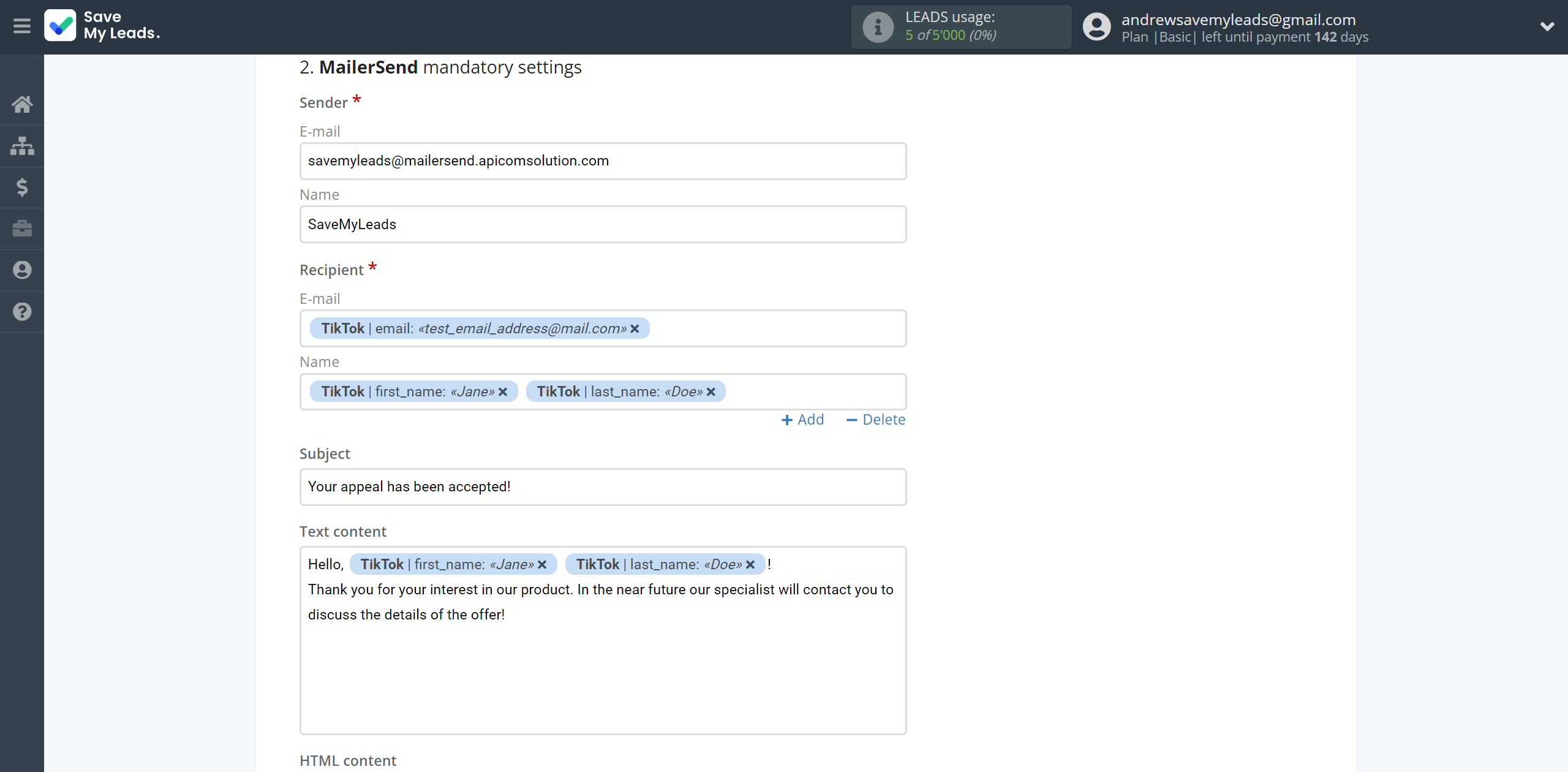Expand the account dropdown chevron
The width and height of the screenshot is (1568, 772).
point(1547,26)
